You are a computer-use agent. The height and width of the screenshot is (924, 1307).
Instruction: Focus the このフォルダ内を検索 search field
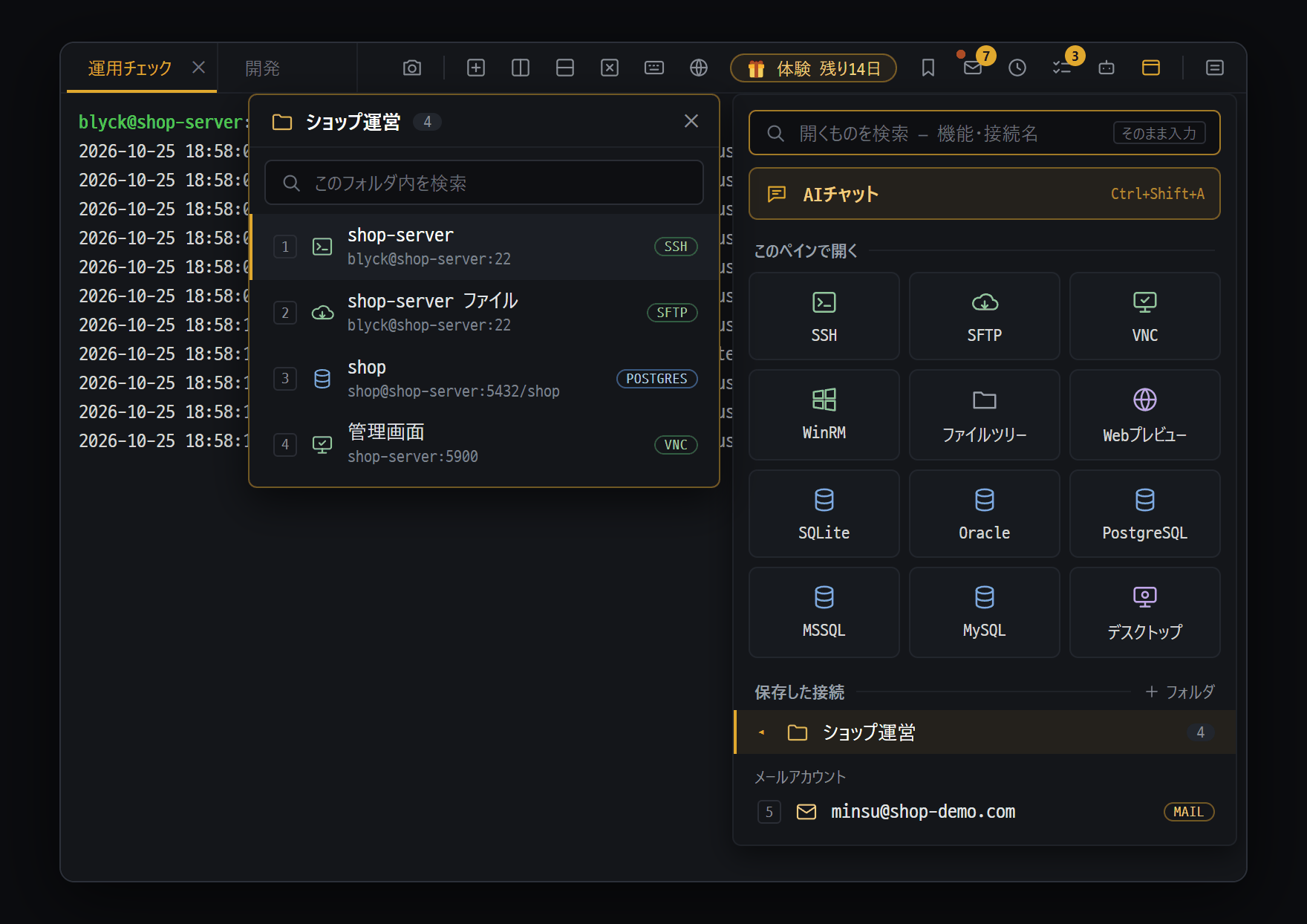484,183
